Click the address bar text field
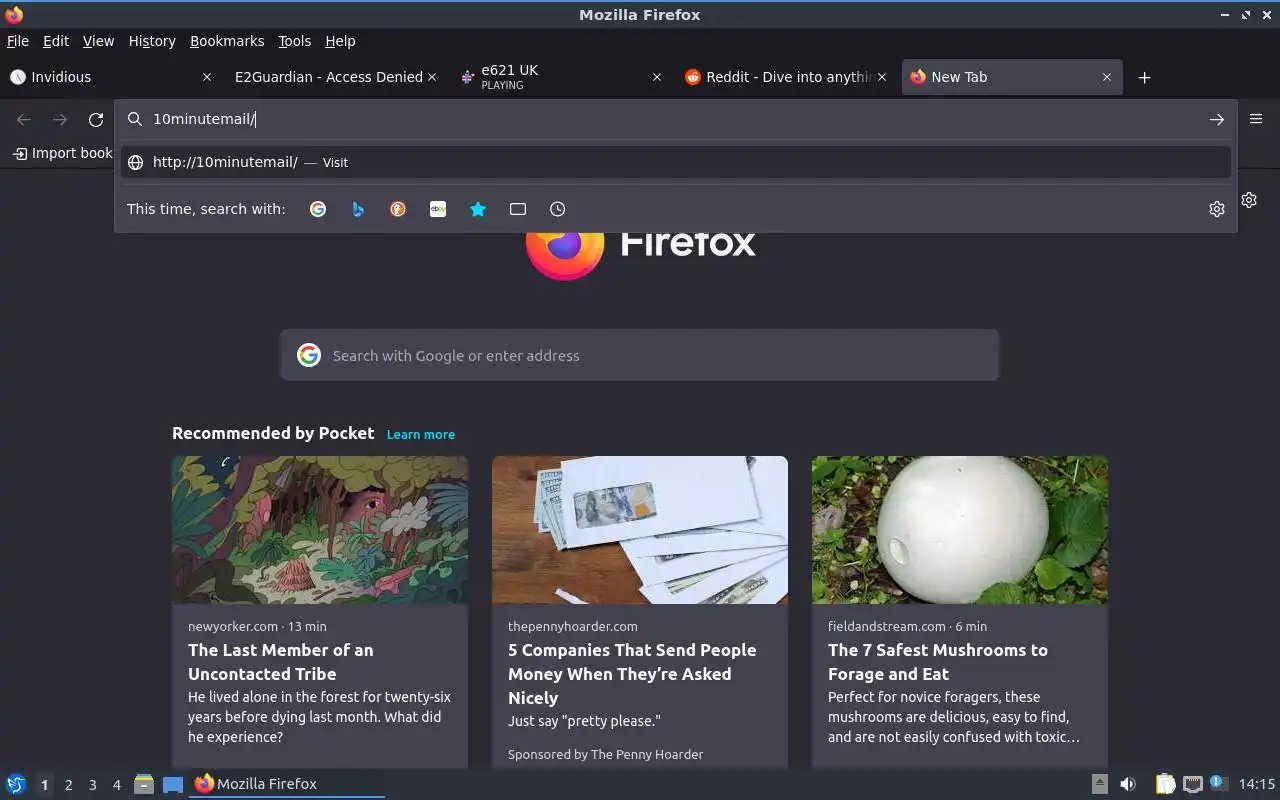This screenshot has width=1280, height=800. (x=675, y=119)
